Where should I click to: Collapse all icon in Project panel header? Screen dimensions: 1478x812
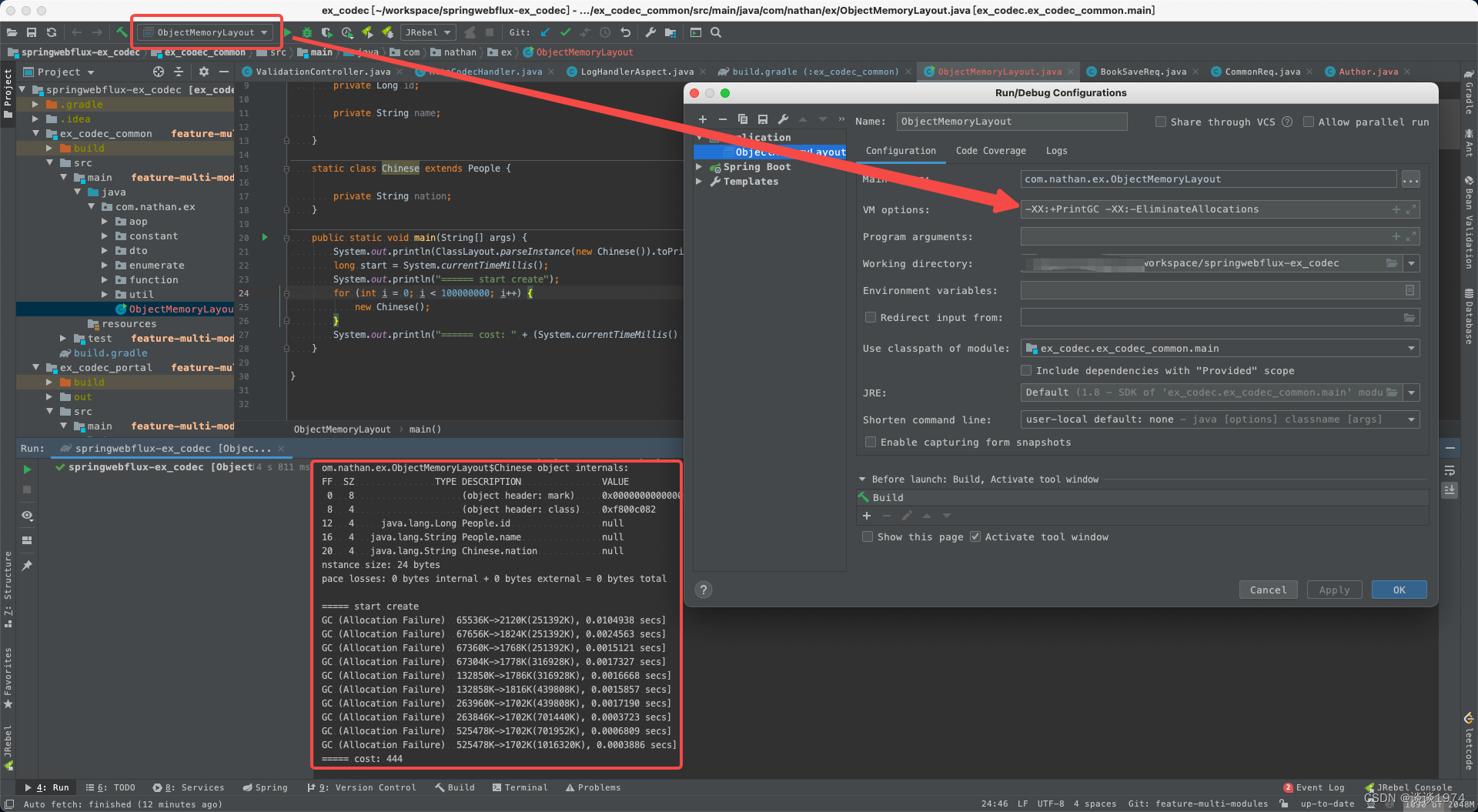tap(179, 72)
